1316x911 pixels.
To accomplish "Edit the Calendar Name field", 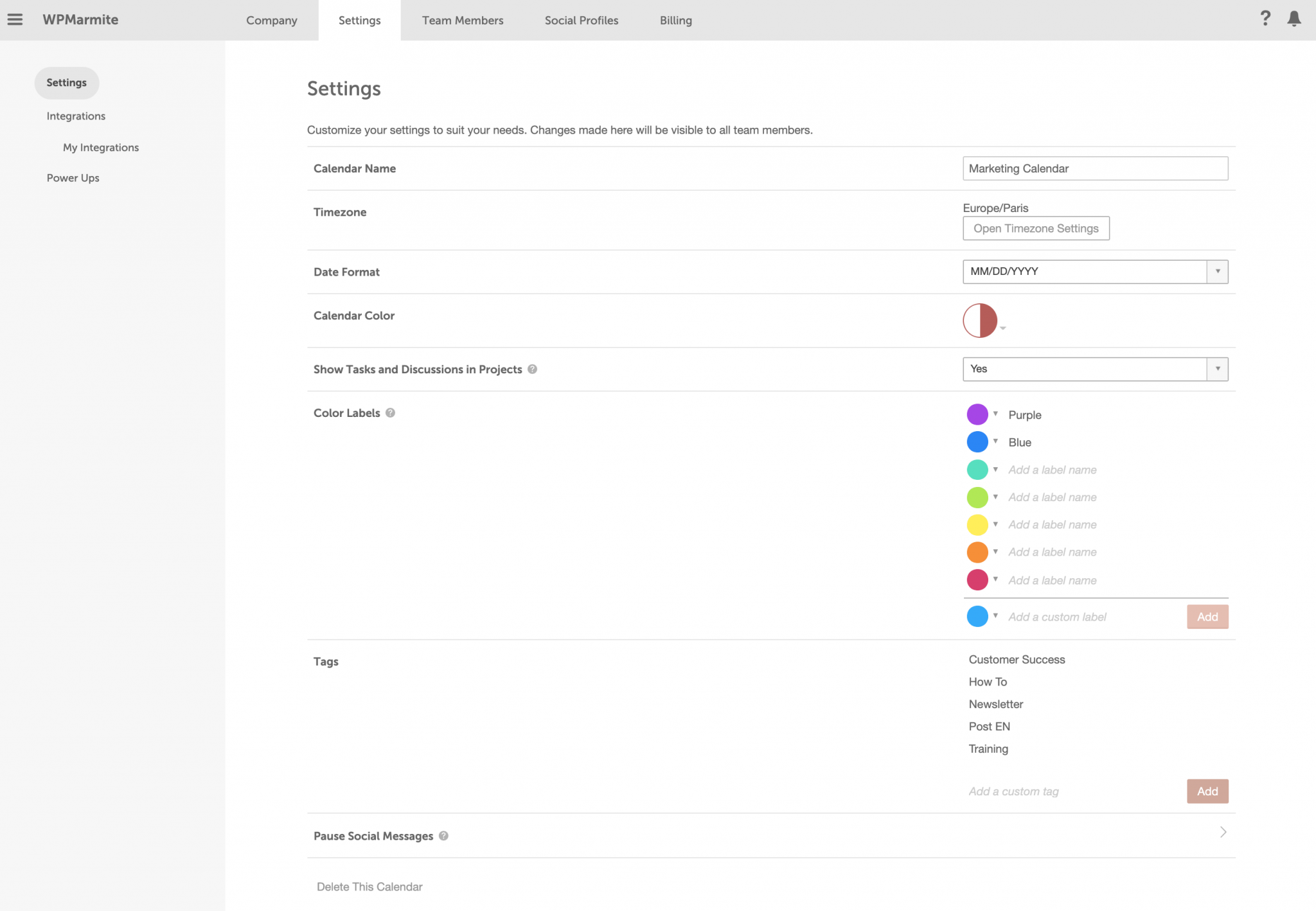I will [x=1095, y=168].
